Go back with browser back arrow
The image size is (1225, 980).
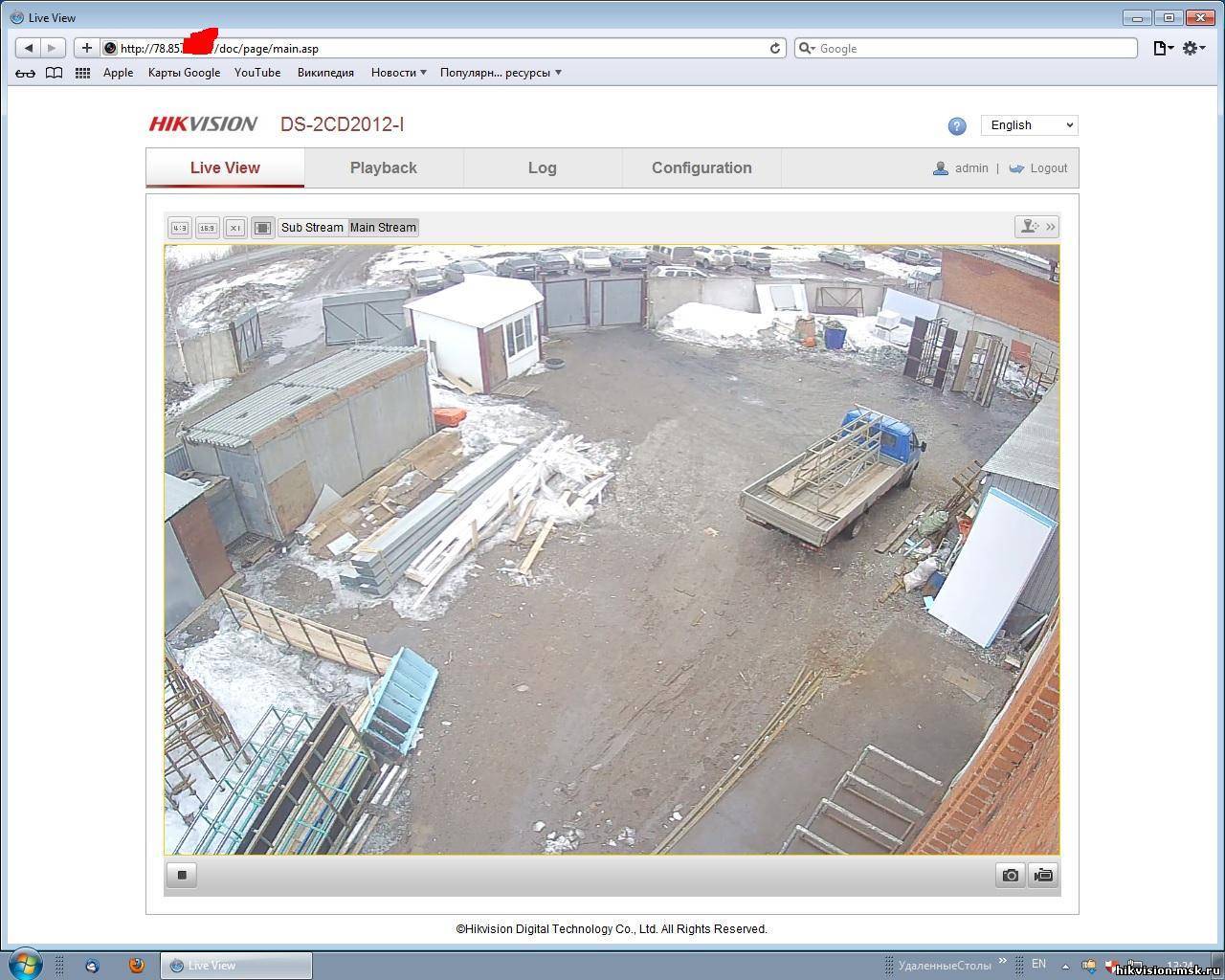coord(29,48)
